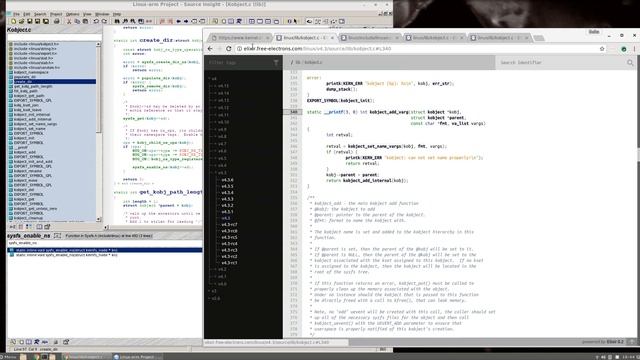This screenshot has width=640, height=360.
Task: Click the lock icon in the bottom context toolbar
Action: point(56,342)
